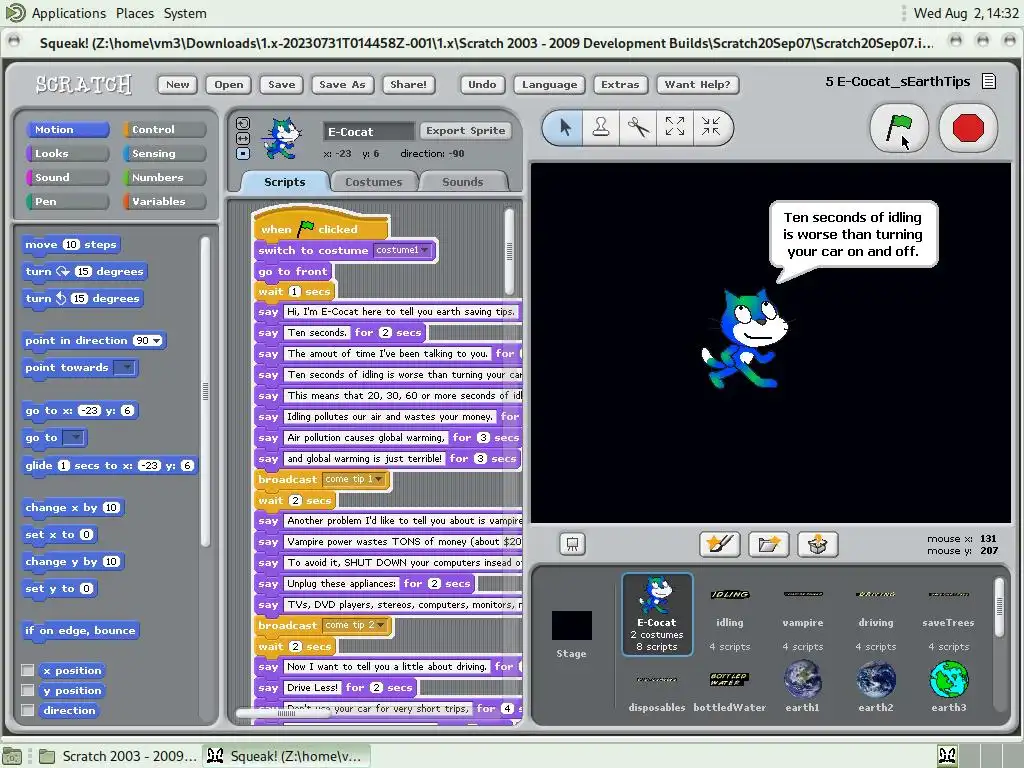Open the point in direction 90 dropdown
Viewport: 1024px width, 768px height.
tap(157, 340)
